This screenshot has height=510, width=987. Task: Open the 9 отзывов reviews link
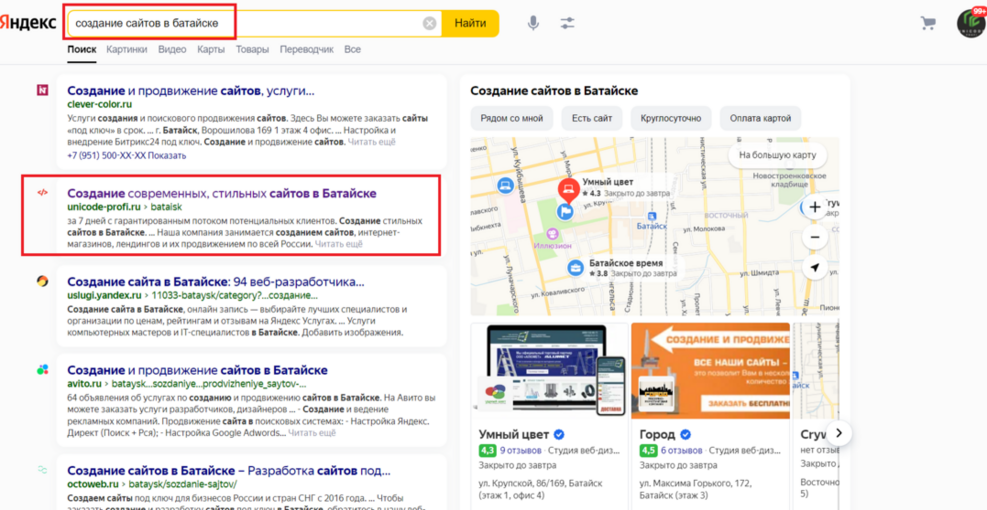[x=521, y=451]
